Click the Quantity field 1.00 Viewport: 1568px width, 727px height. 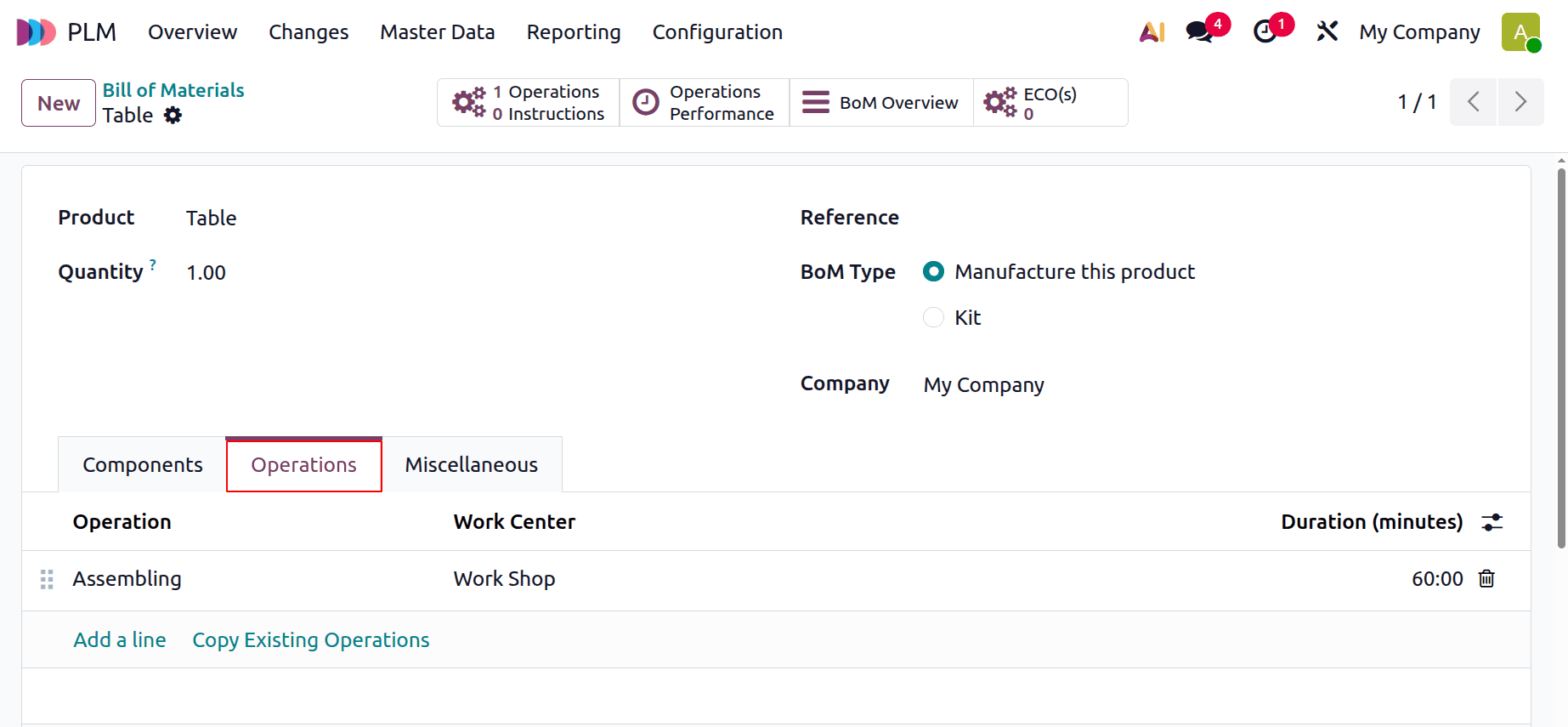207,273
